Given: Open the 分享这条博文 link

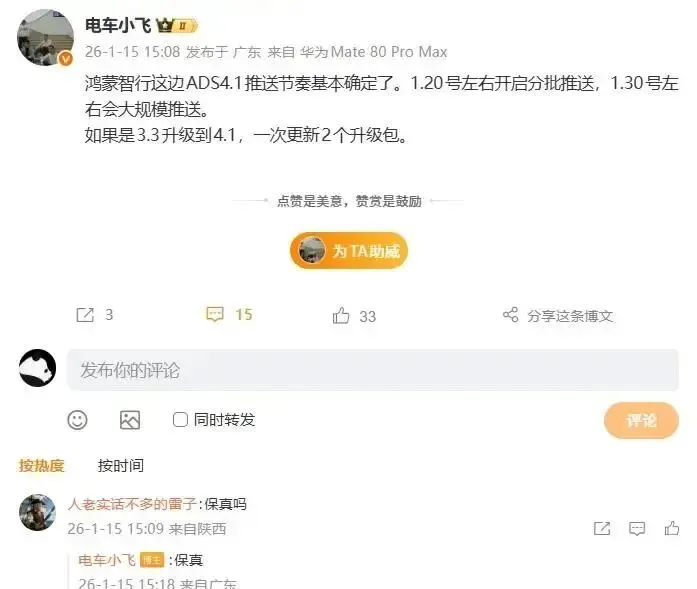Looking at the screenshot, I should [x=570, y=316].
